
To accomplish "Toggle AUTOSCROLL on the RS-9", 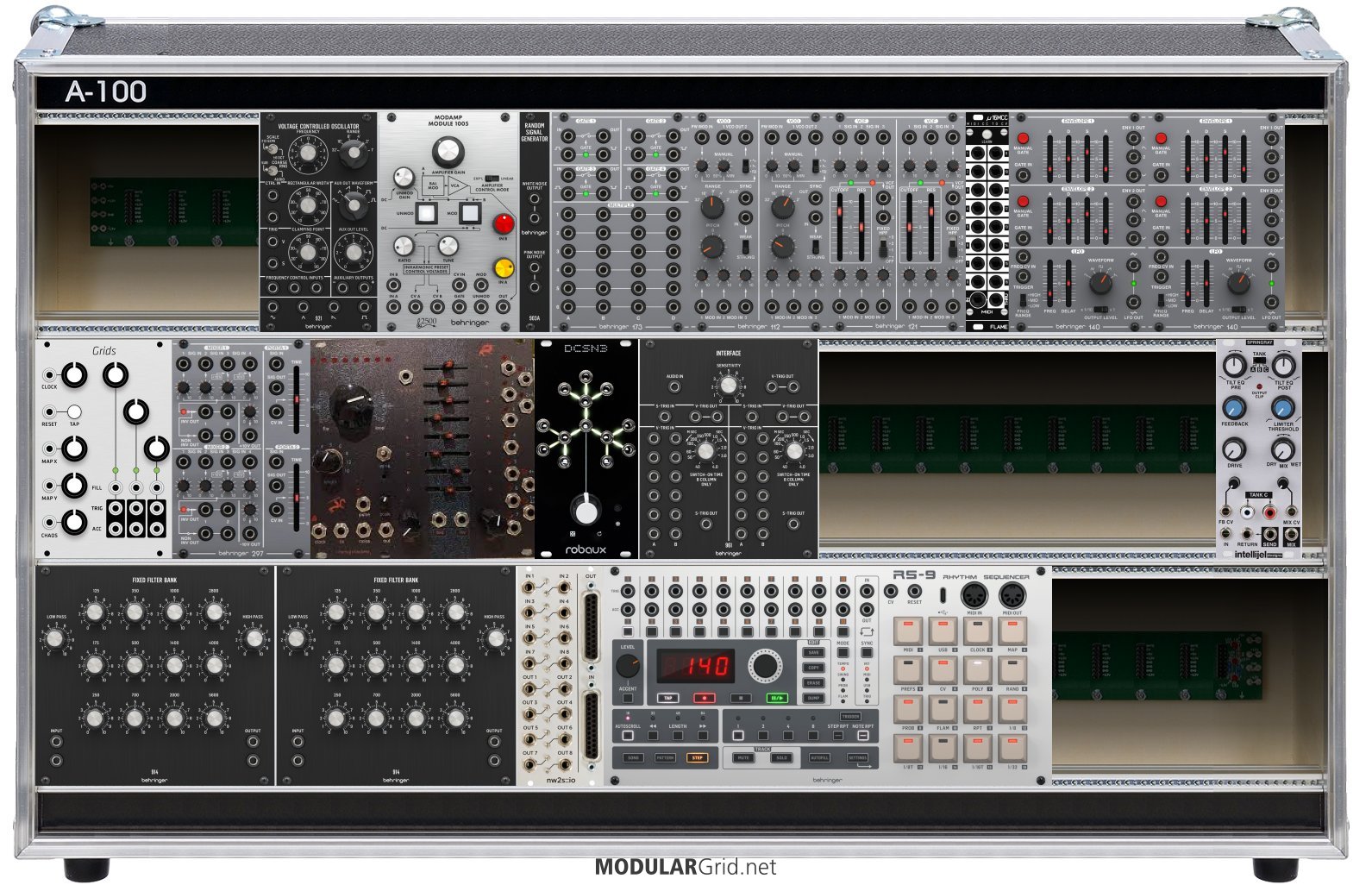I will tap(628, 736).
